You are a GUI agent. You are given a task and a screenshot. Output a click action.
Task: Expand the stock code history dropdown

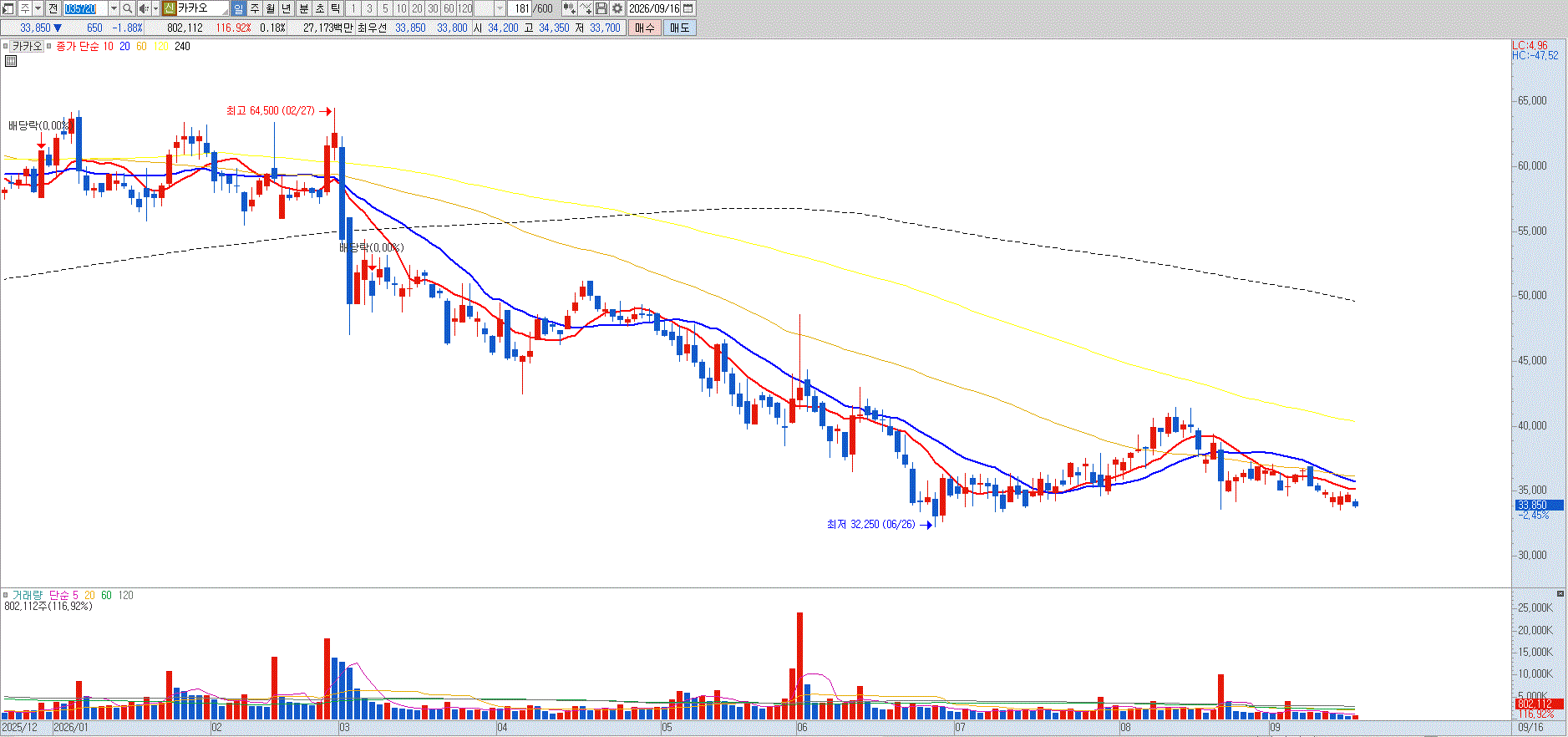click(114, 8)
